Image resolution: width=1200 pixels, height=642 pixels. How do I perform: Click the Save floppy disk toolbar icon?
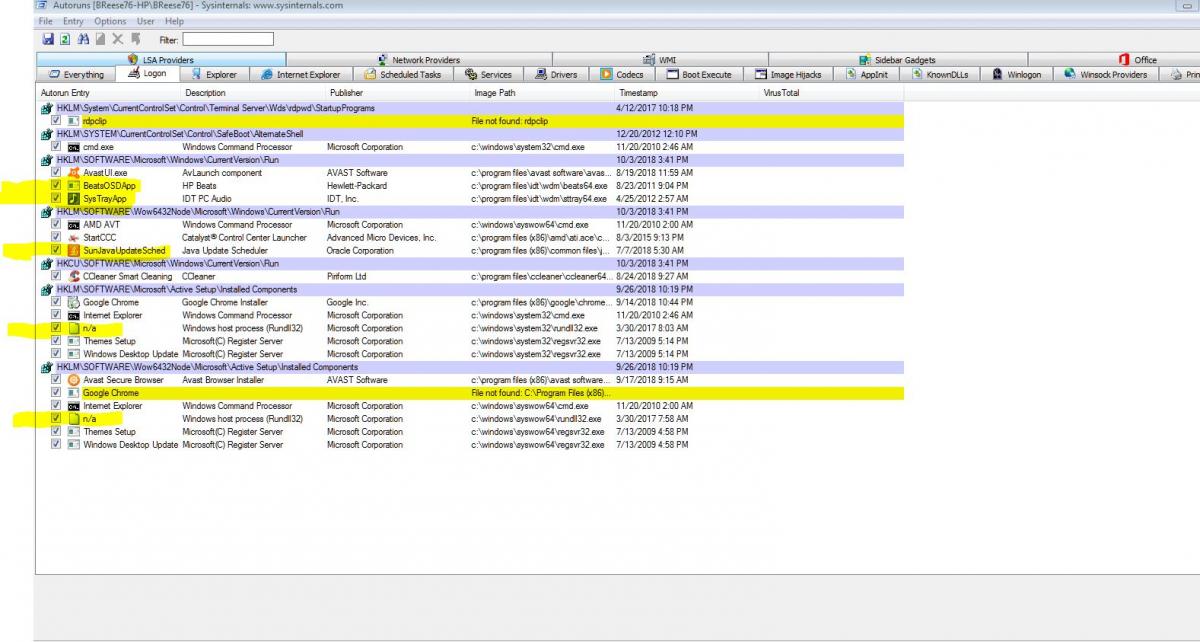(48, 39)
